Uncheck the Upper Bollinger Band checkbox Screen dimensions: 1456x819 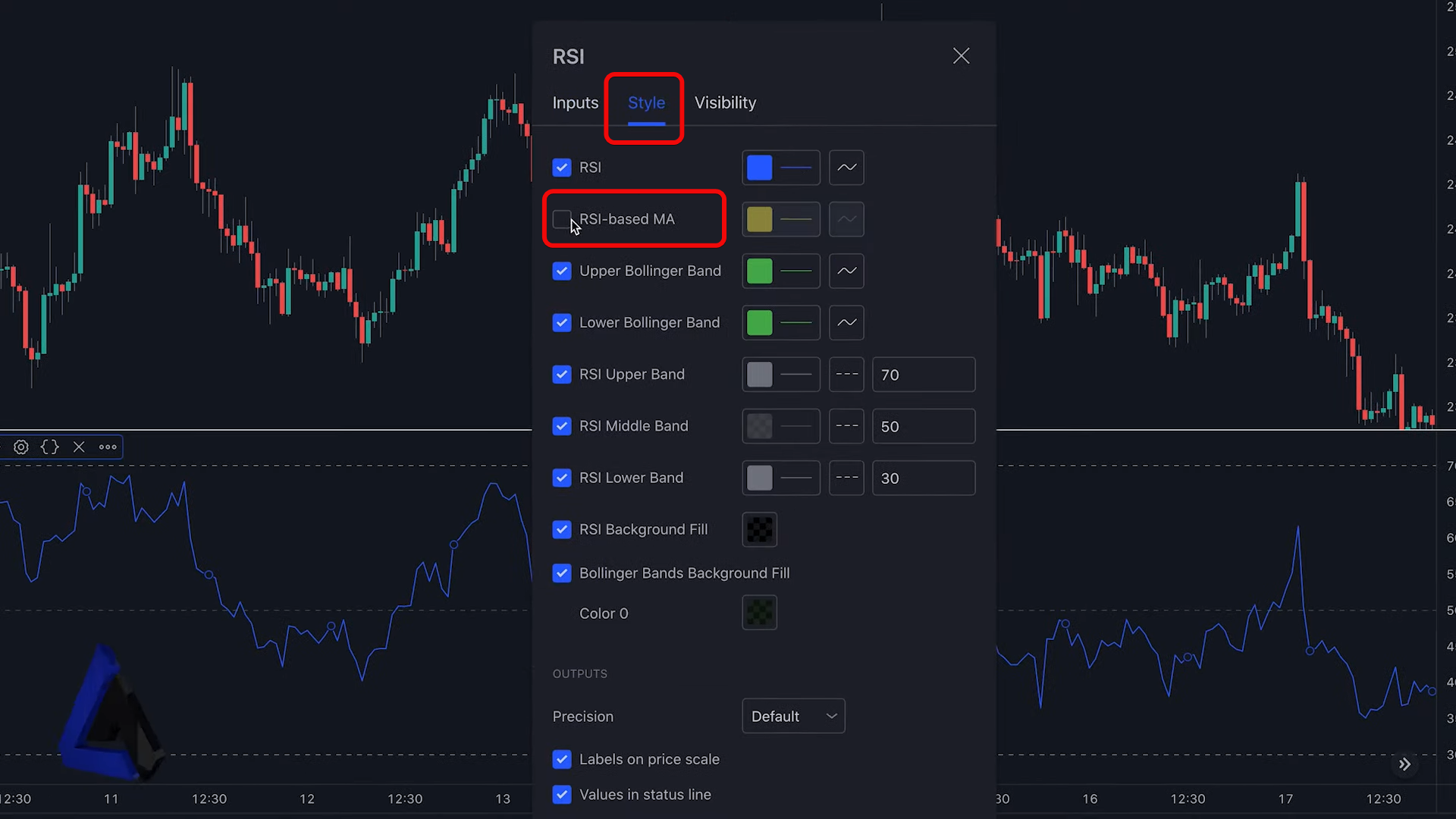pos(562,271)
